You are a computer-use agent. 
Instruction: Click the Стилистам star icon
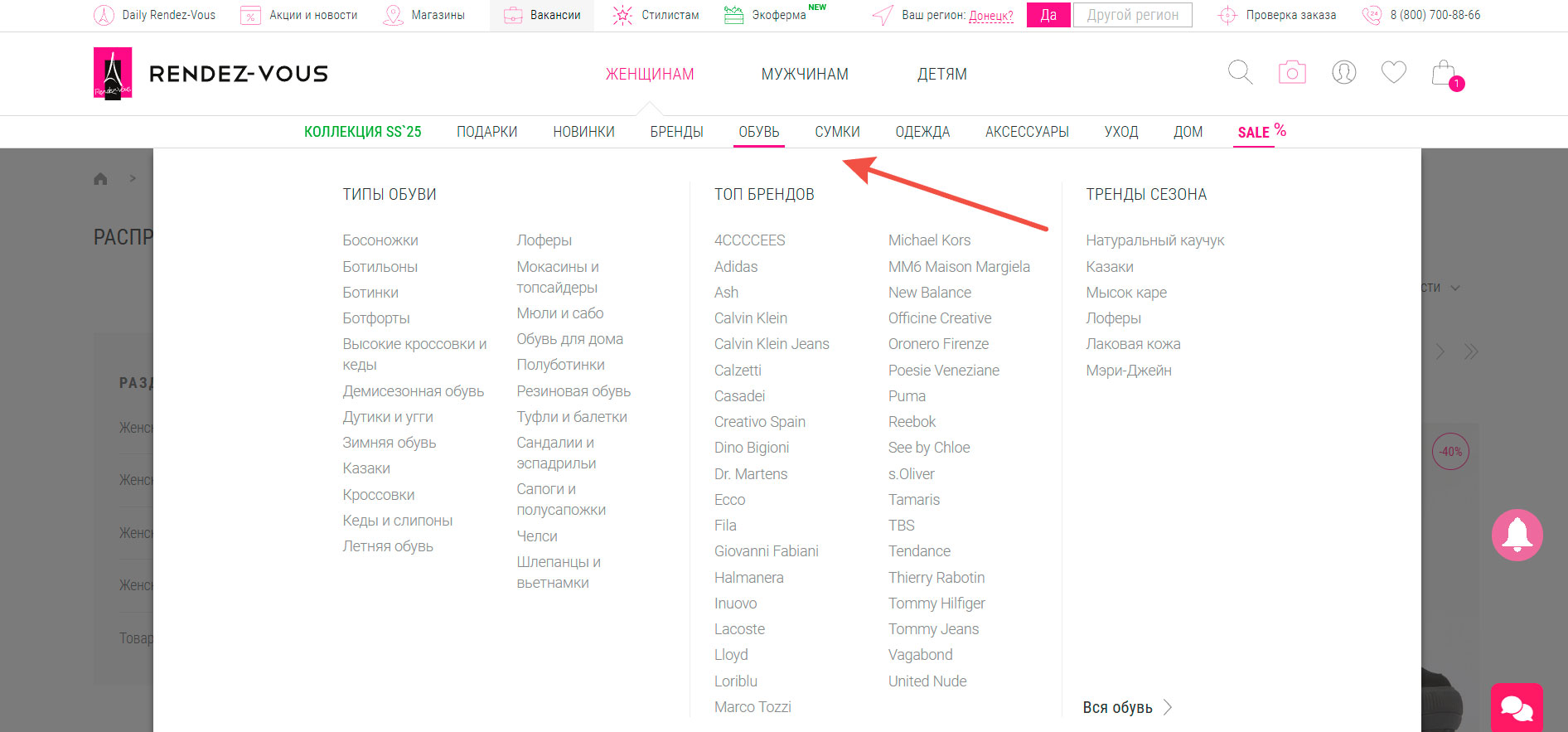(622, 15)
